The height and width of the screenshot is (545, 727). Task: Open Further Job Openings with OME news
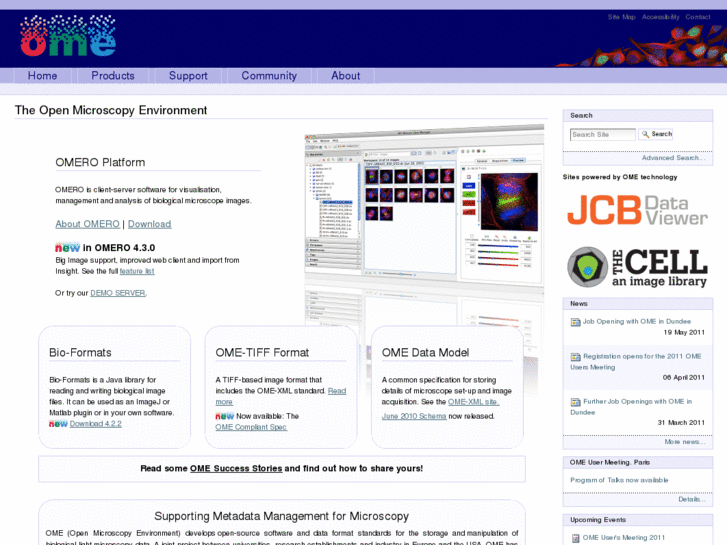[x=631, y=407]
